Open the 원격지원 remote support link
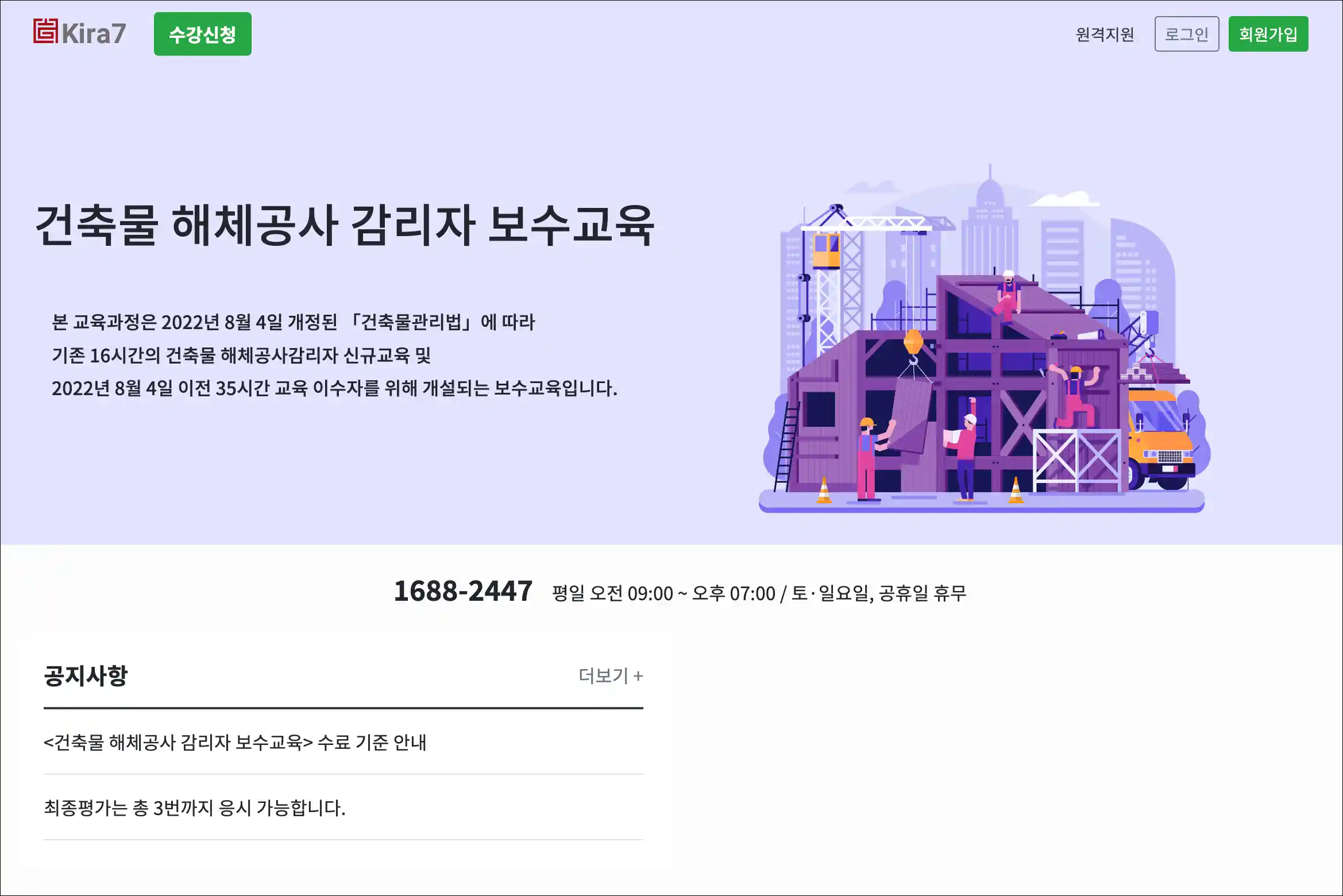Viewport: 1343px width, 896px height. pyautogui.click(x=1105, y=34)
